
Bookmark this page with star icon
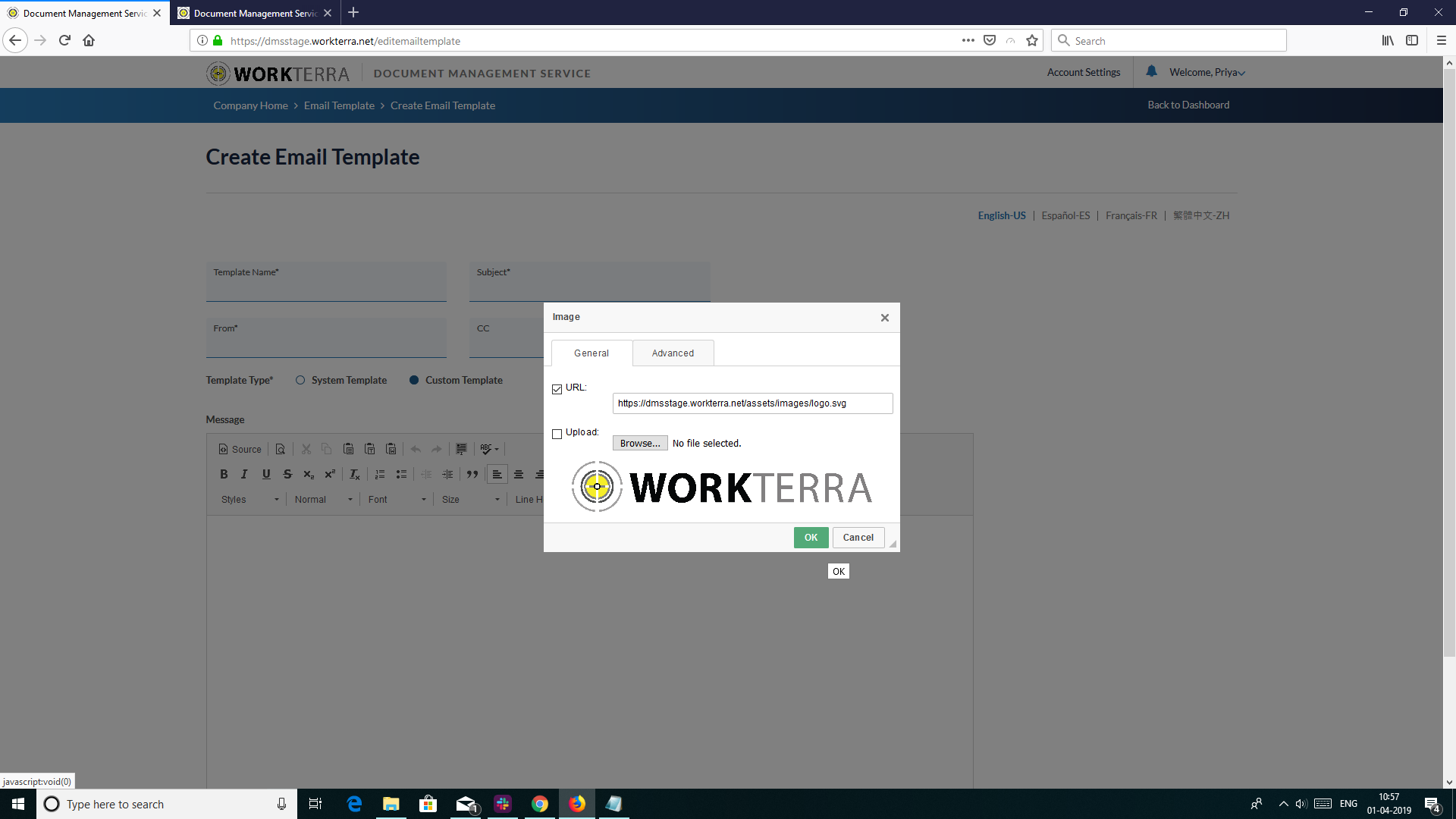1032,41
